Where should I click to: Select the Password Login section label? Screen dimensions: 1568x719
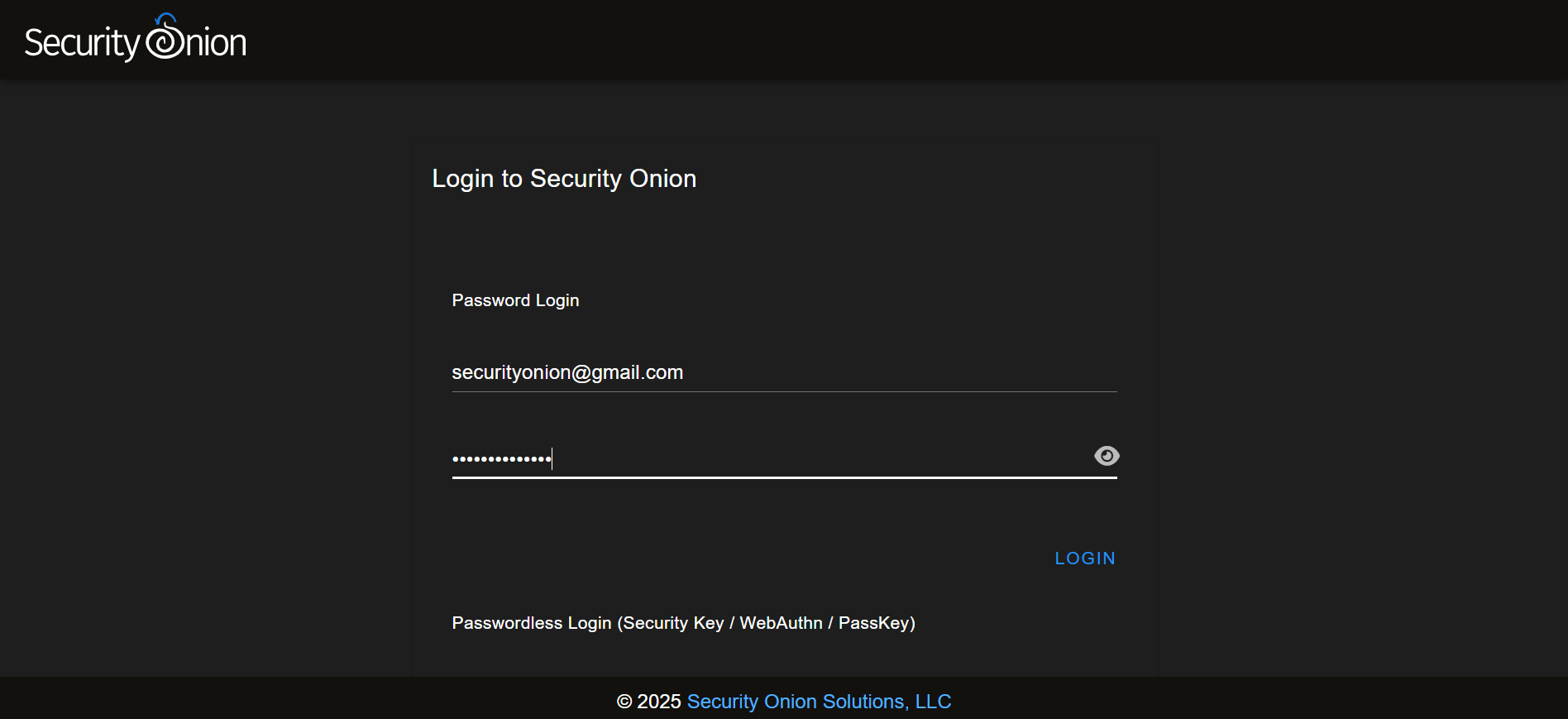(x=515, y=300)
